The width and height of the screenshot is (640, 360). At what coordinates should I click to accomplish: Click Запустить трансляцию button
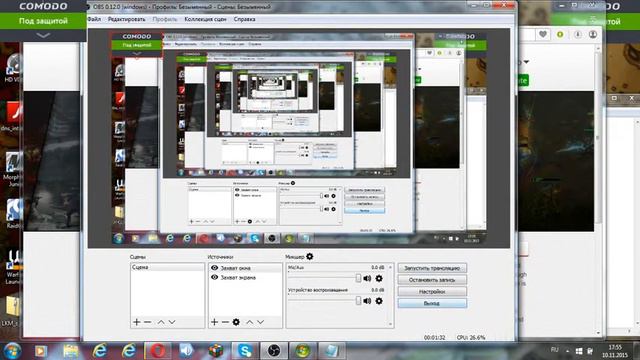(x=432, y=268)
